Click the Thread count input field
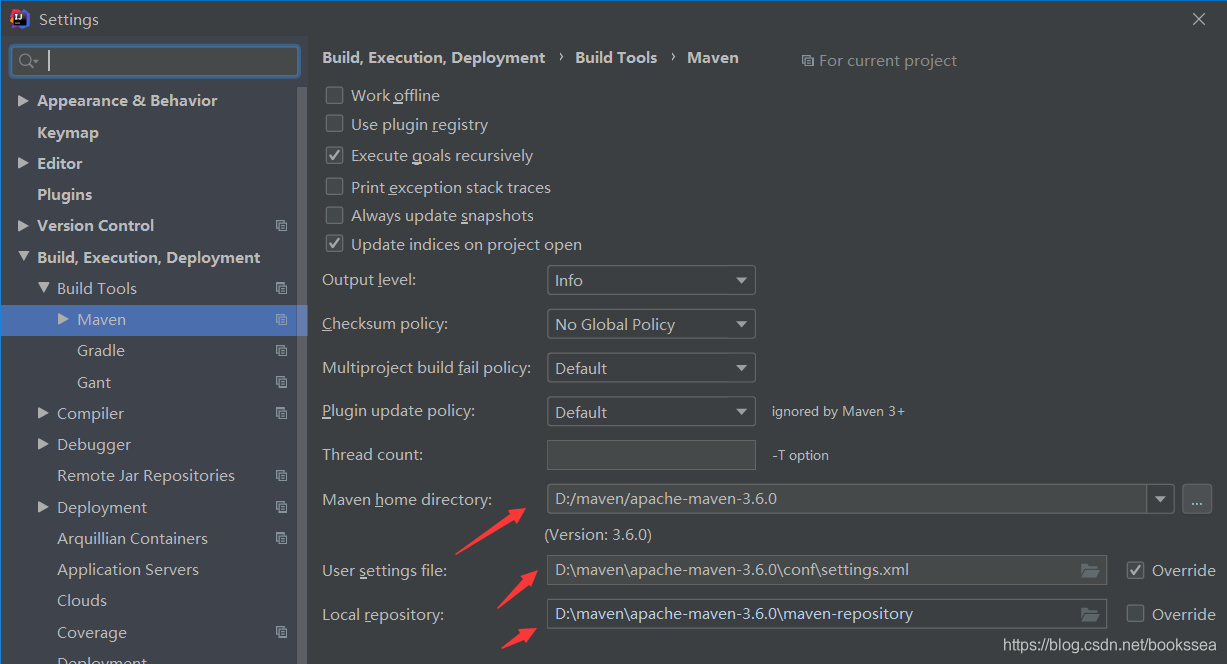Screen dimensions: 1227x664 coord(651,455)
